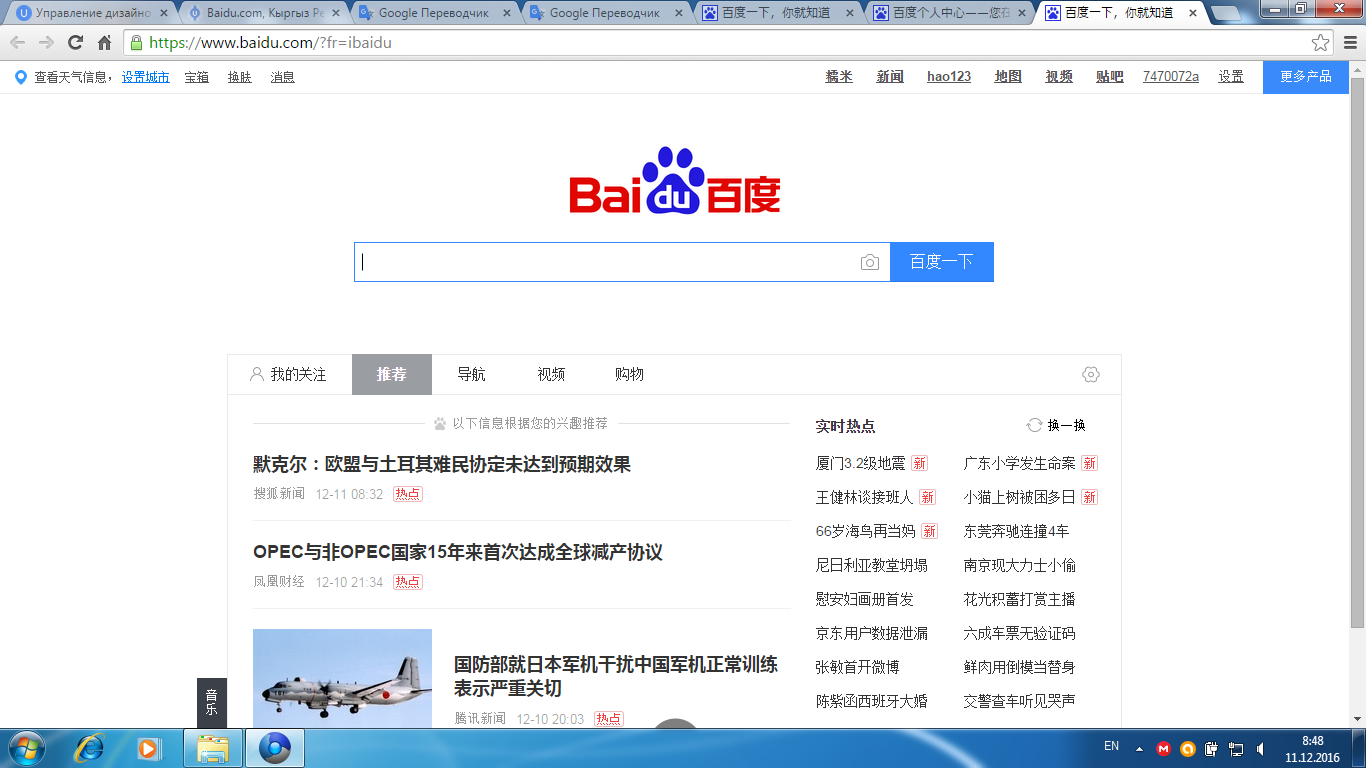
Task: Select 我的关注 feed tab
Action: pyautogui.click(x=288, y=374)
